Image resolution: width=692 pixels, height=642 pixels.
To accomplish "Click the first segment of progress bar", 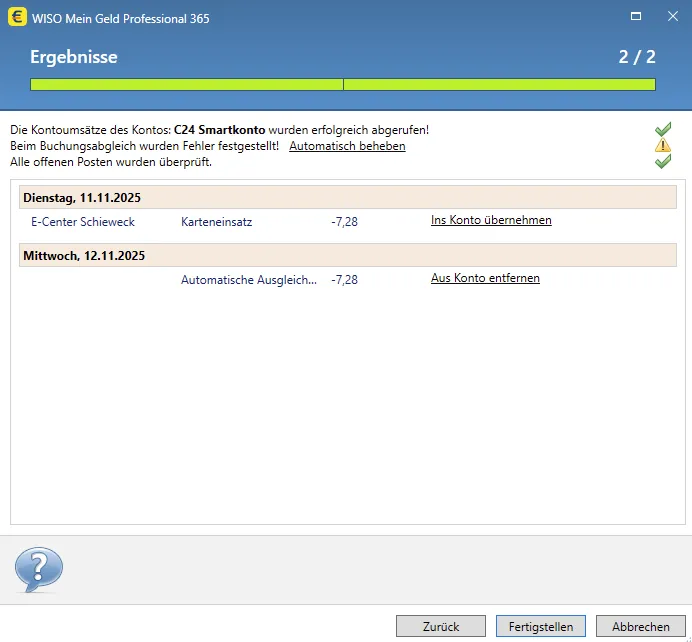I will point(187,85).
